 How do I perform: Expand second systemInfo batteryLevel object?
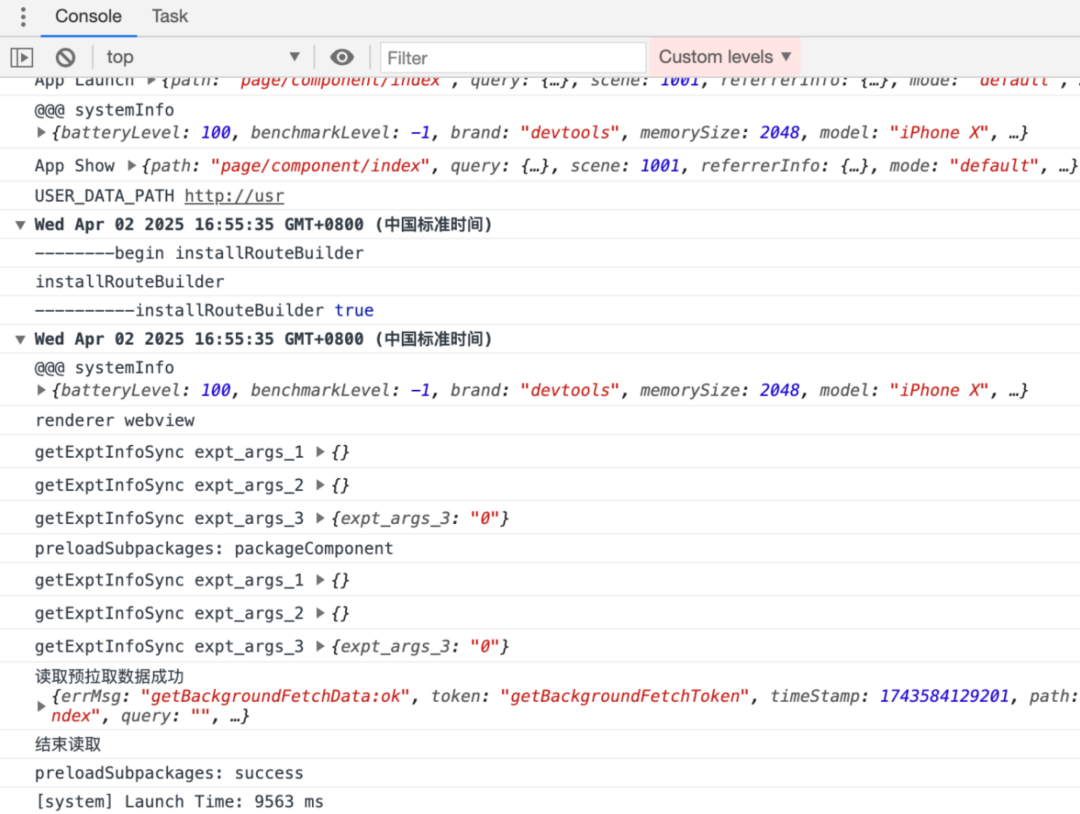click(x=41, y=390)
